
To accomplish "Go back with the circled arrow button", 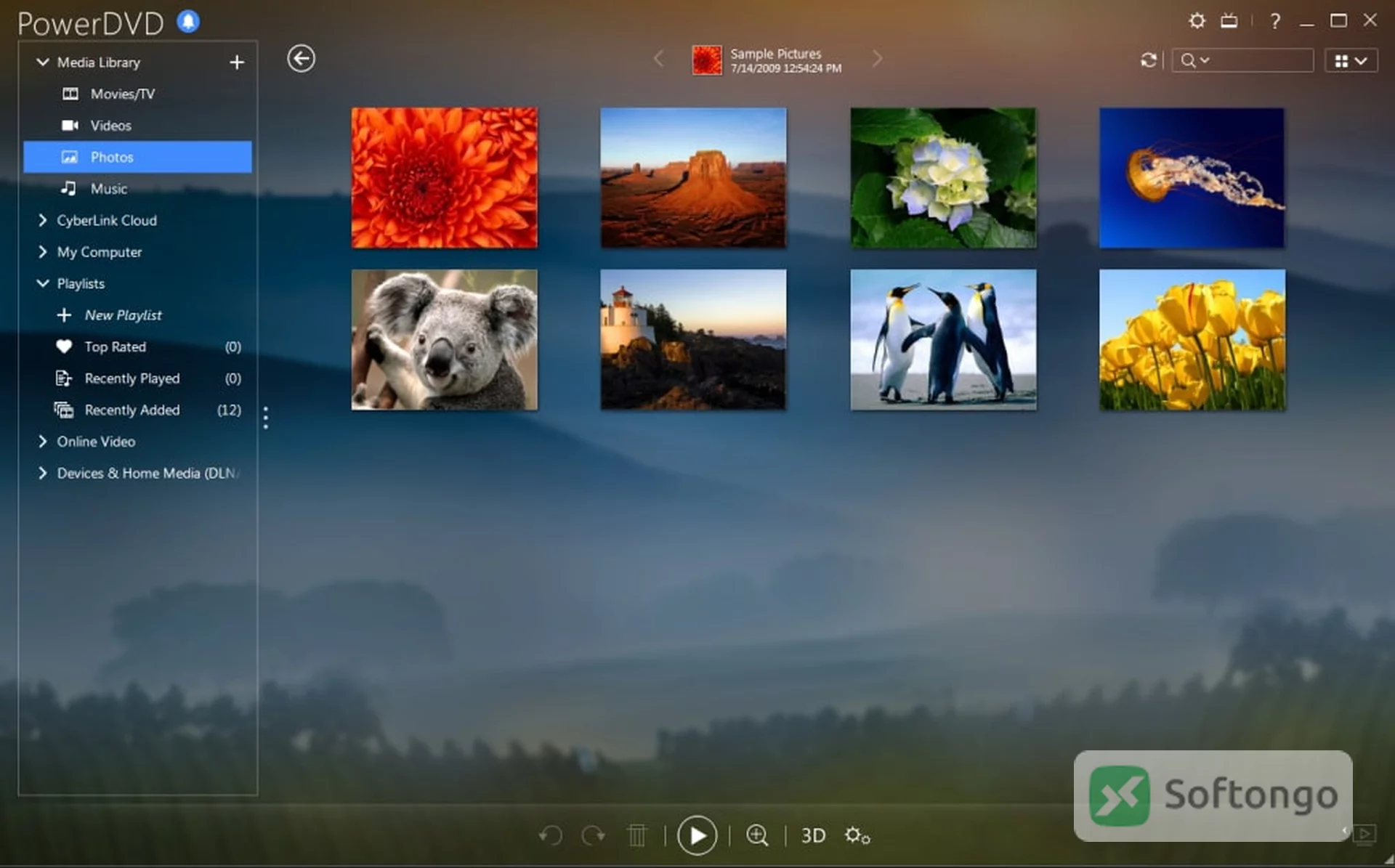I will [301, 58].
